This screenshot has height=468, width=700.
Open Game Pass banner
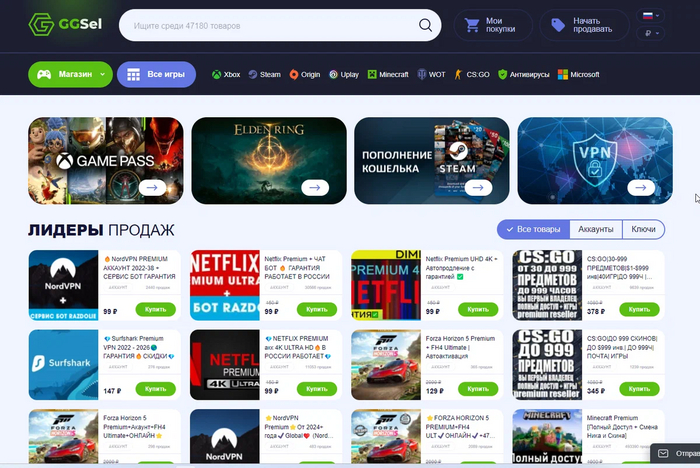[105, 160]
